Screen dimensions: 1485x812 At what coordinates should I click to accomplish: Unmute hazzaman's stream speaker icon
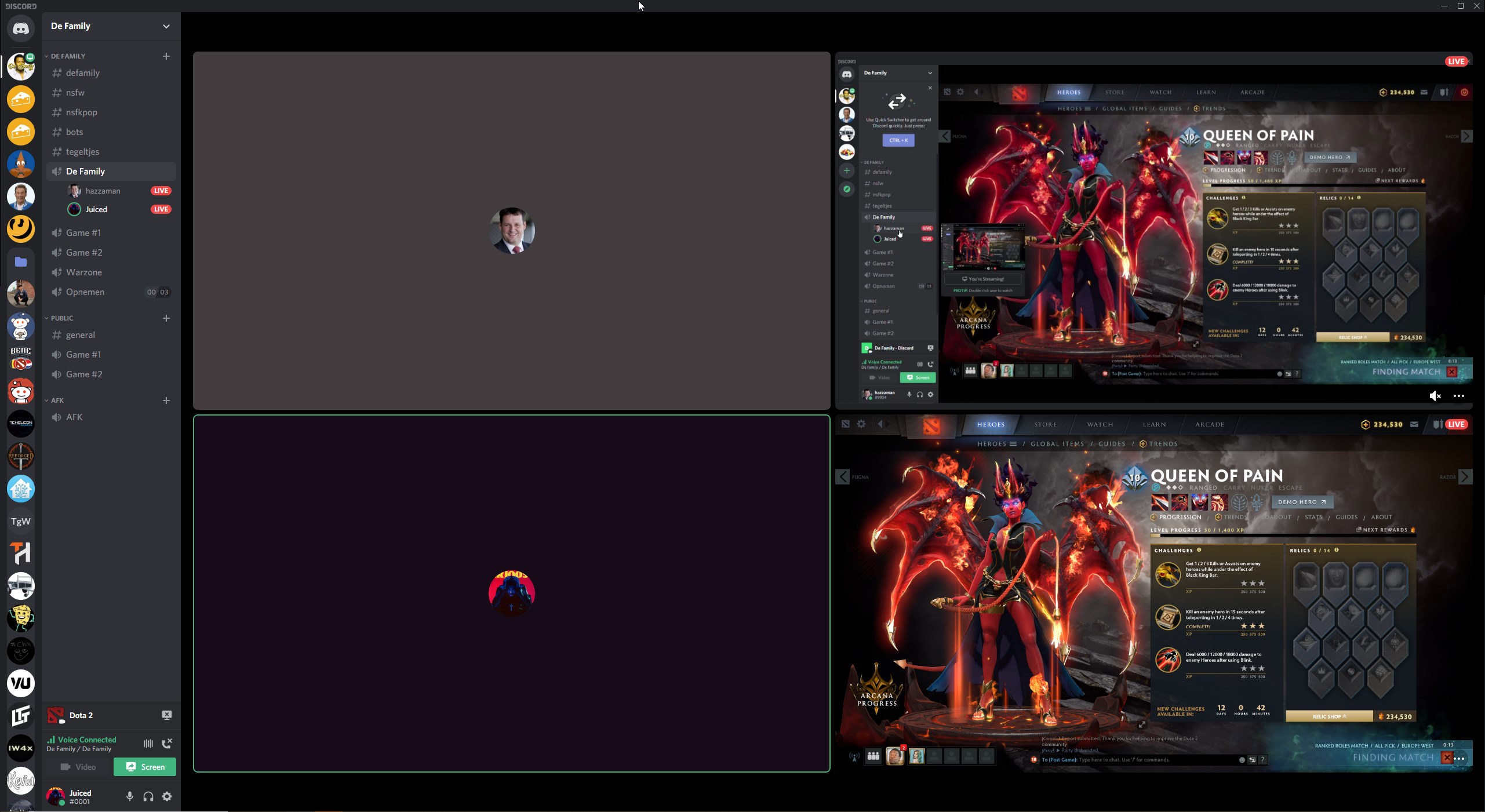tap(1435, 396)
